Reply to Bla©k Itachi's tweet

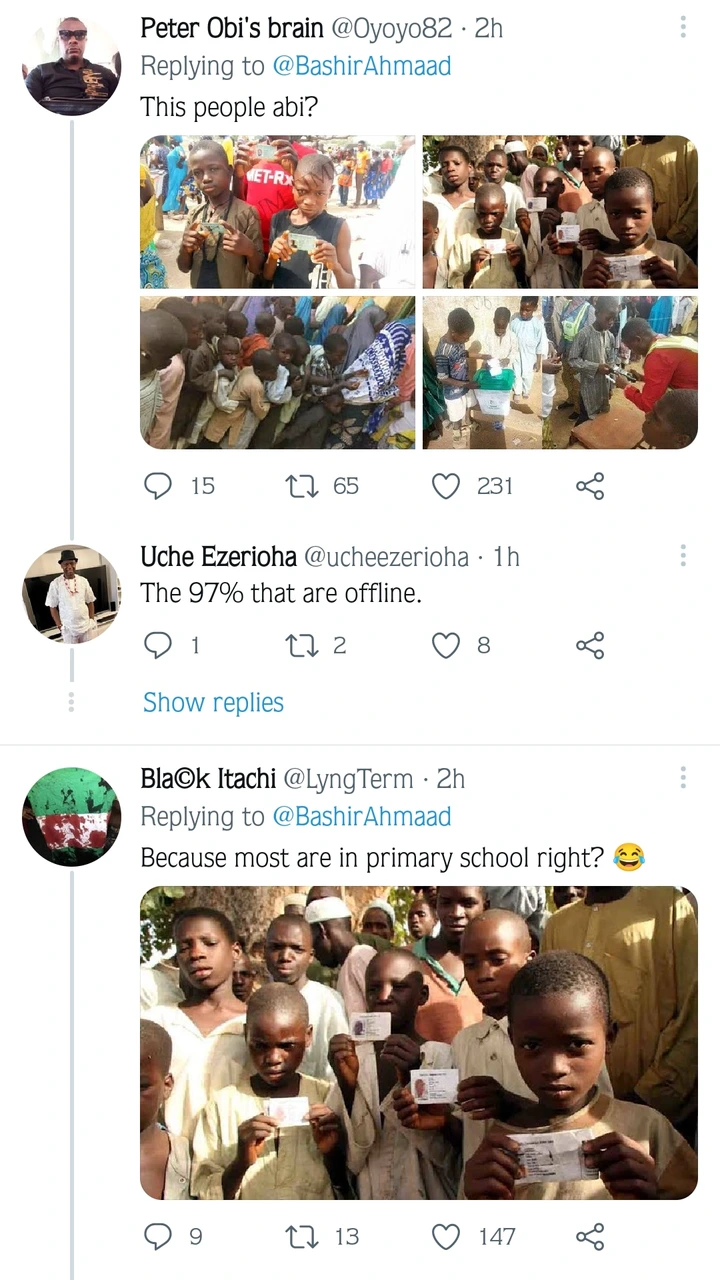(x=158, y=1237)
